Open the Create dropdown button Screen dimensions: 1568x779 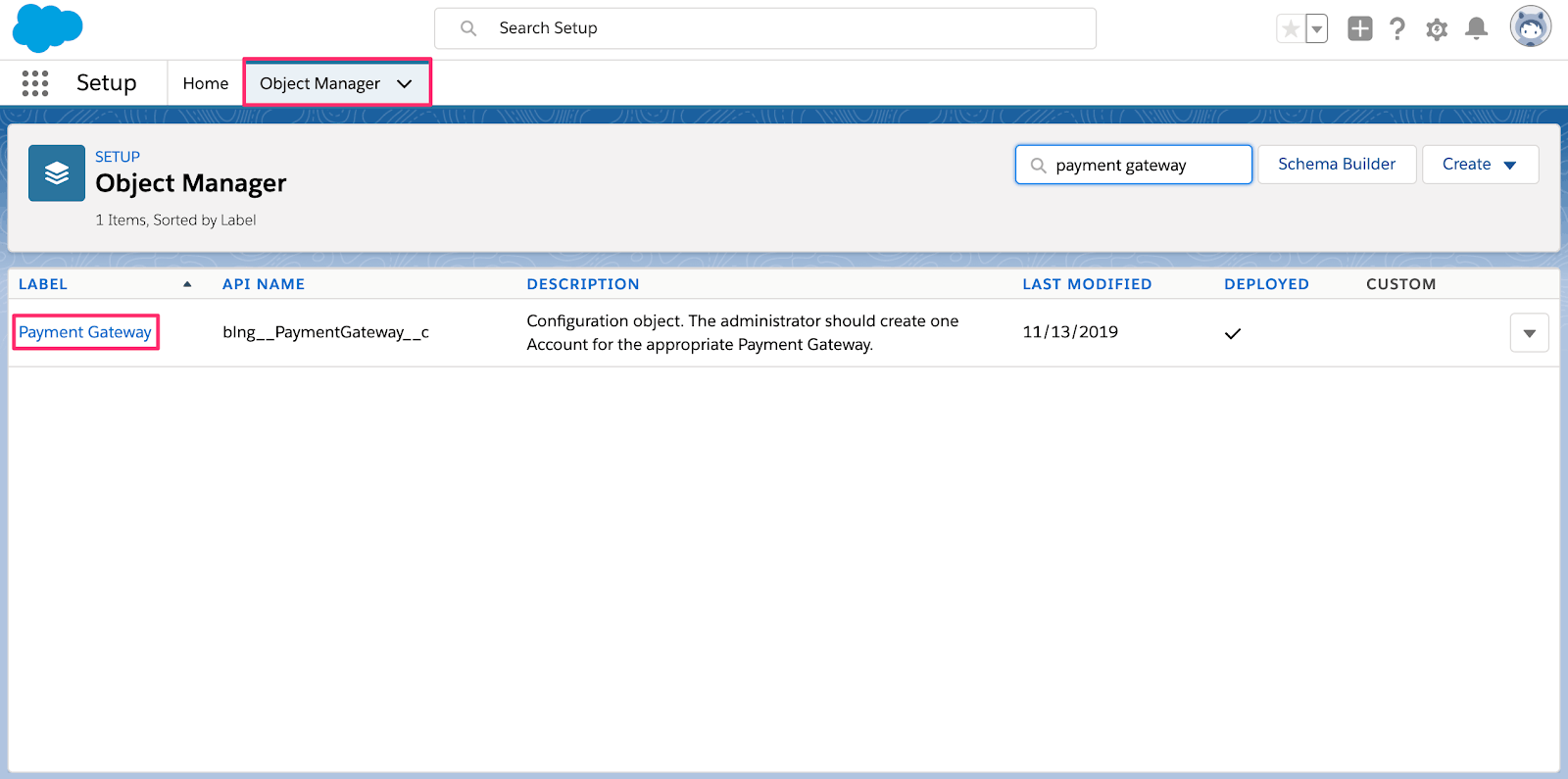tap(1481, 165)
